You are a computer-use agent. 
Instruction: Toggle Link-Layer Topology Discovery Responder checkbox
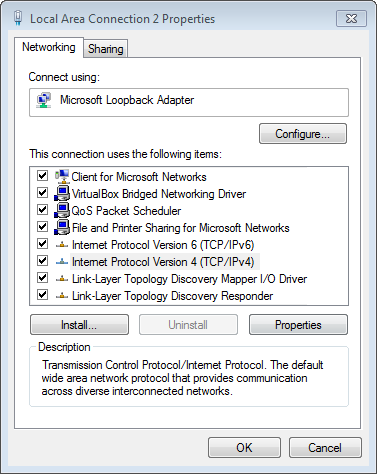tap(42, 295)
